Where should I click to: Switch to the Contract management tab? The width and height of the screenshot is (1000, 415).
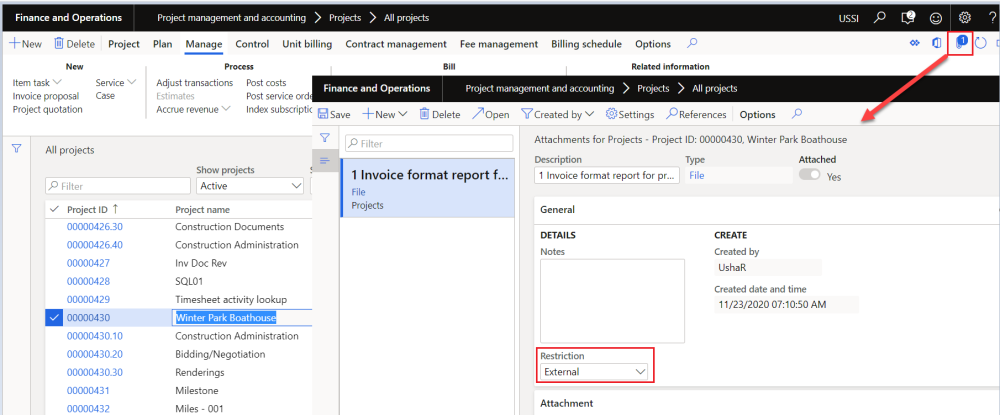click(x=396, y=44)
